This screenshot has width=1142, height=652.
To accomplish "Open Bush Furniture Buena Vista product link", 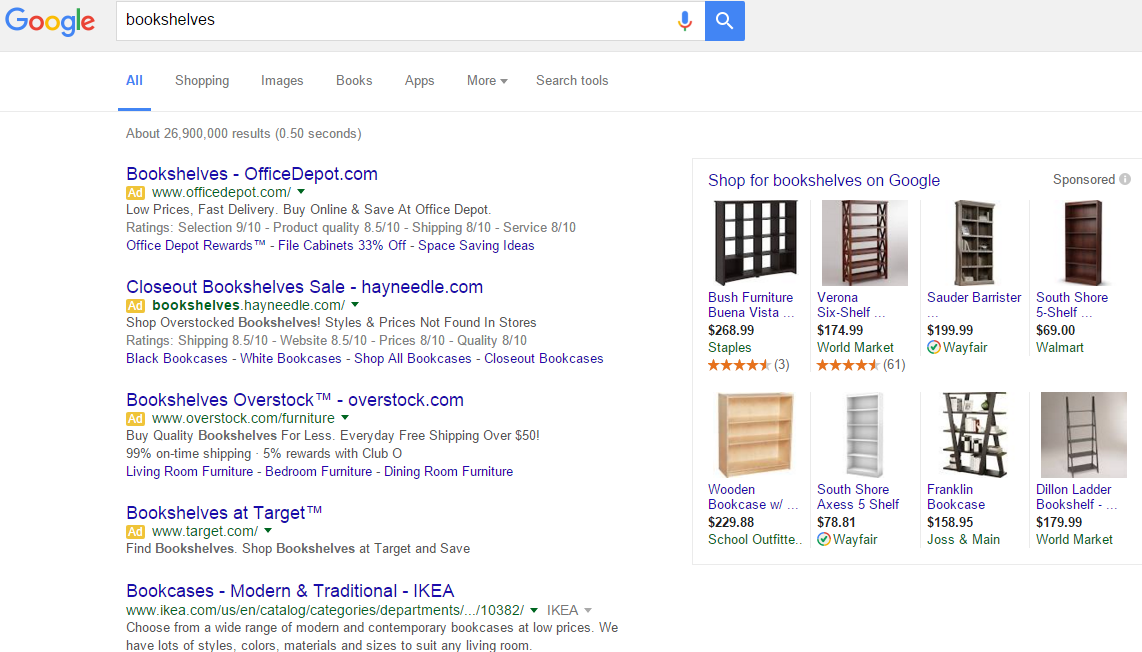I will click(751, 305).
